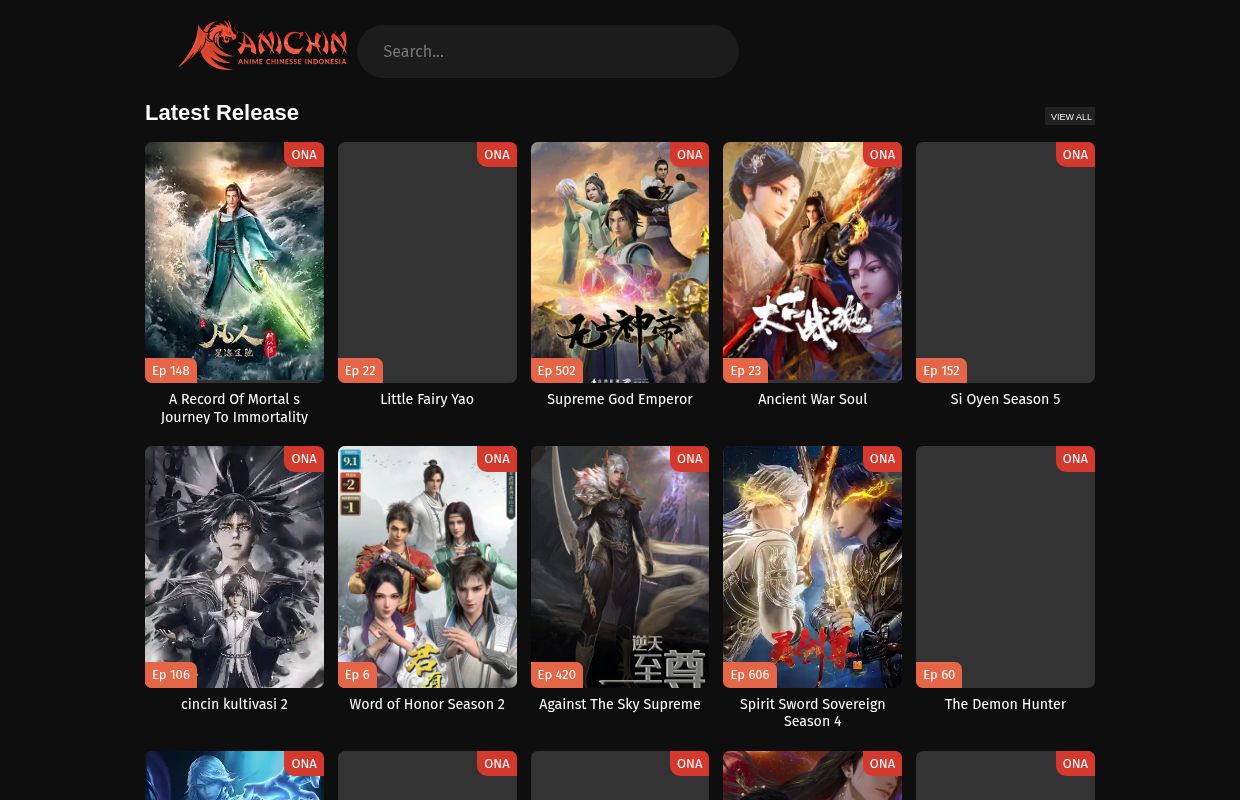This screenshot has width=1240, height=800.
Task: Click the Ep 106 badge
Action: point(171,675)
